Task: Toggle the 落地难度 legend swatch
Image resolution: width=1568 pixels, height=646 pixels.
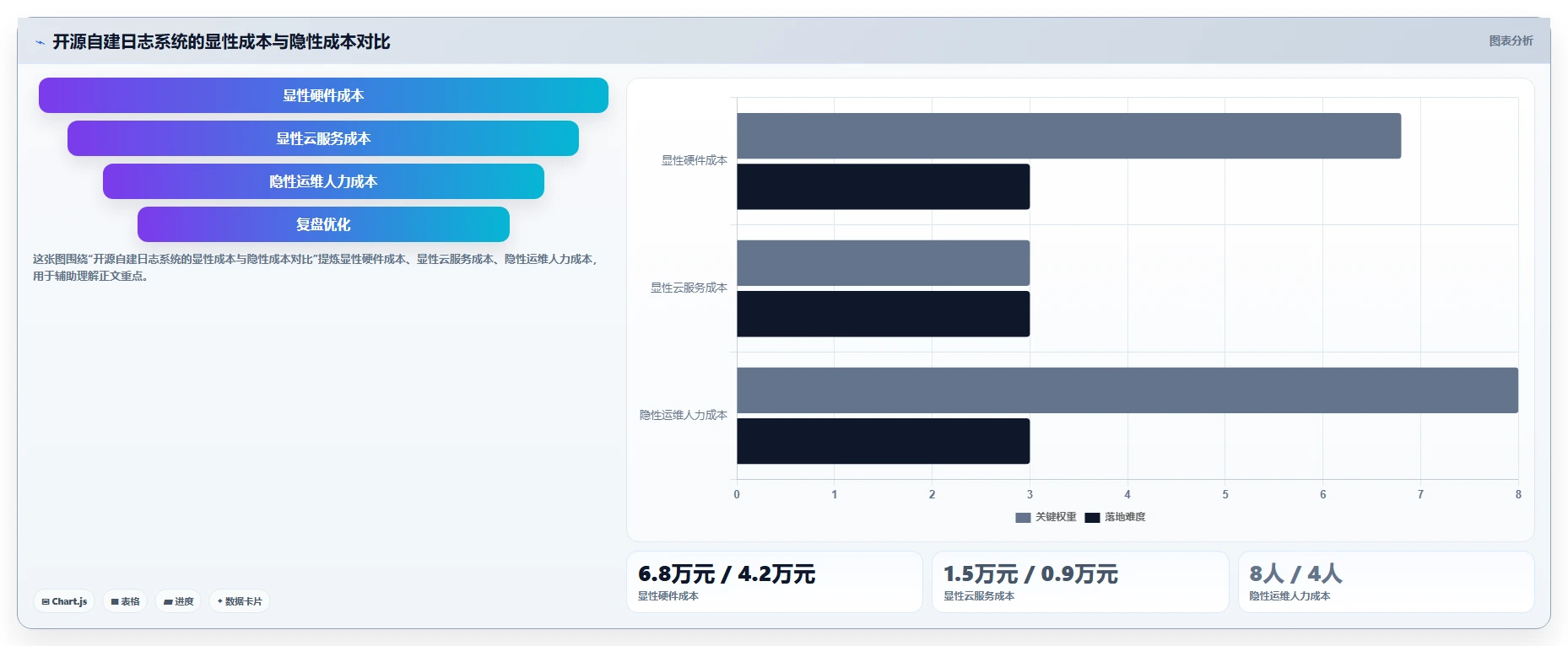Action: (x=1092, y=518)
